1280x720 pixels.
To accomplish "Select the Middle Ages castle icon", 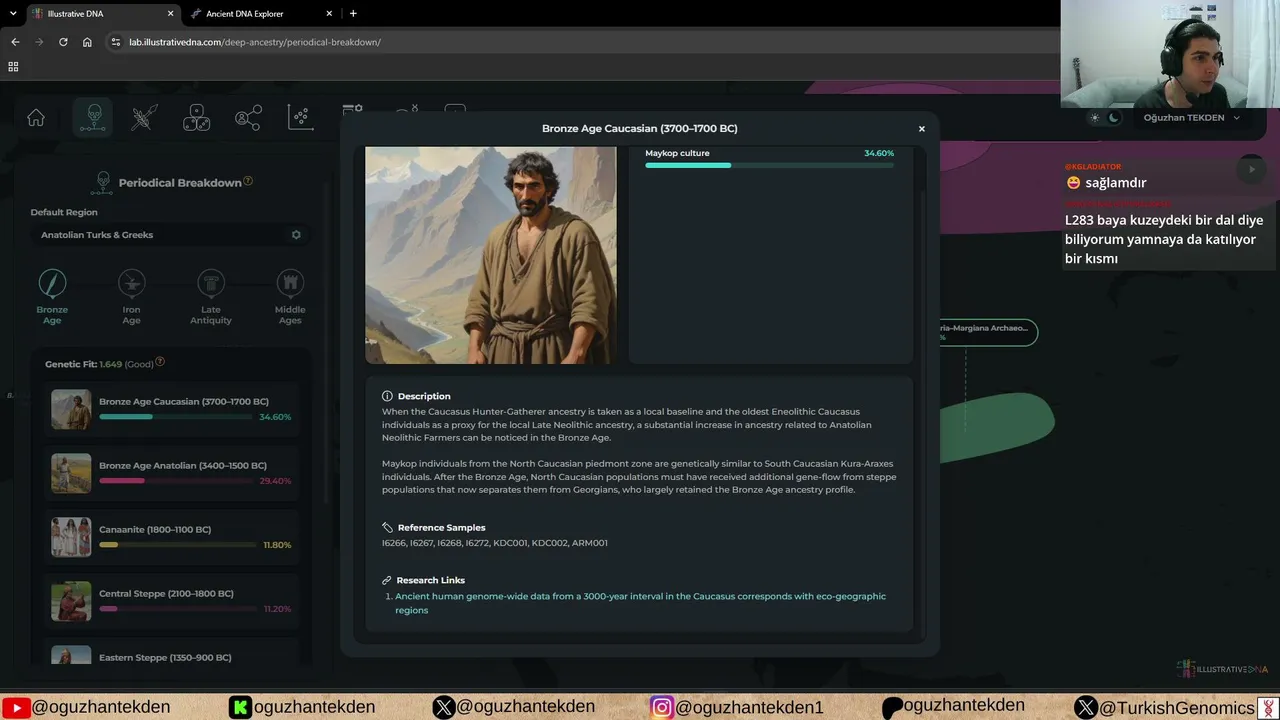I will tap(290, 283).
